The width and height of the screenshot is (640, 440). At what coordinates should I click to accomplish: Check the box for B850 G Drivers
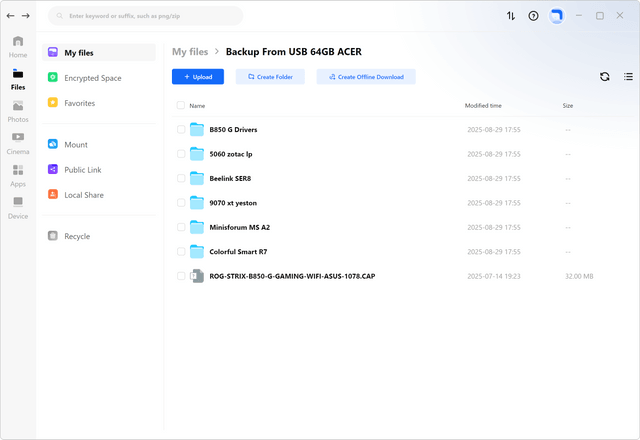coord(181,129)
